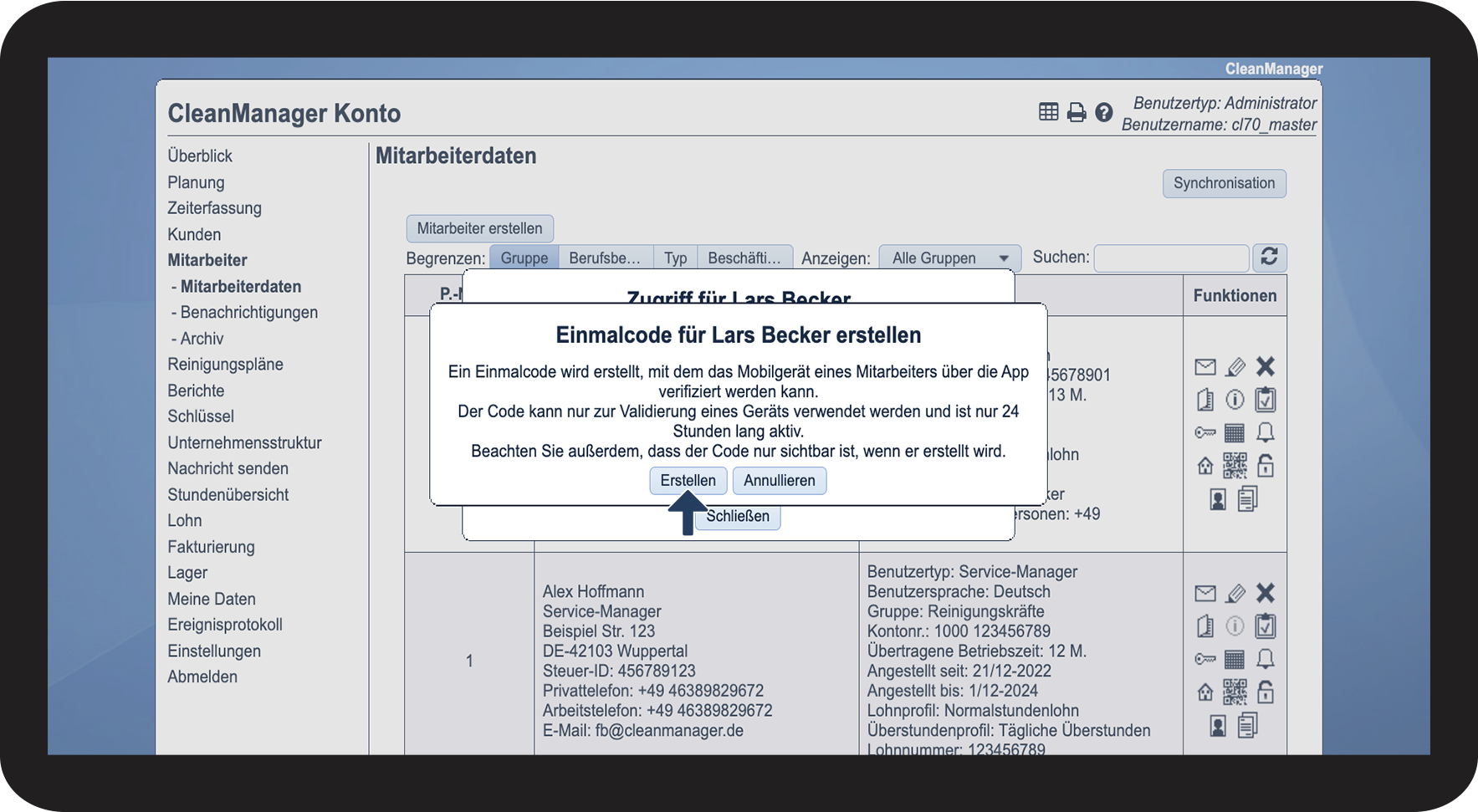Click the open padlock icon for Alex Hoffmann
This screenshot has width=1478, height=812.
click(1266, 692)
